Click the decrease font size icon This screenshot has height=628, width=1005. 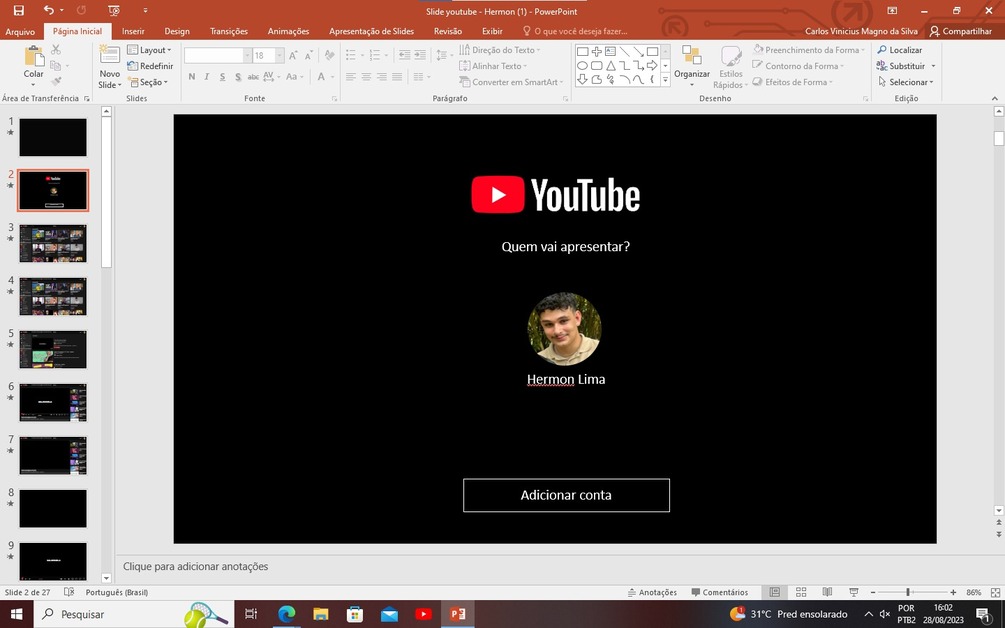[x=308, y=56]
